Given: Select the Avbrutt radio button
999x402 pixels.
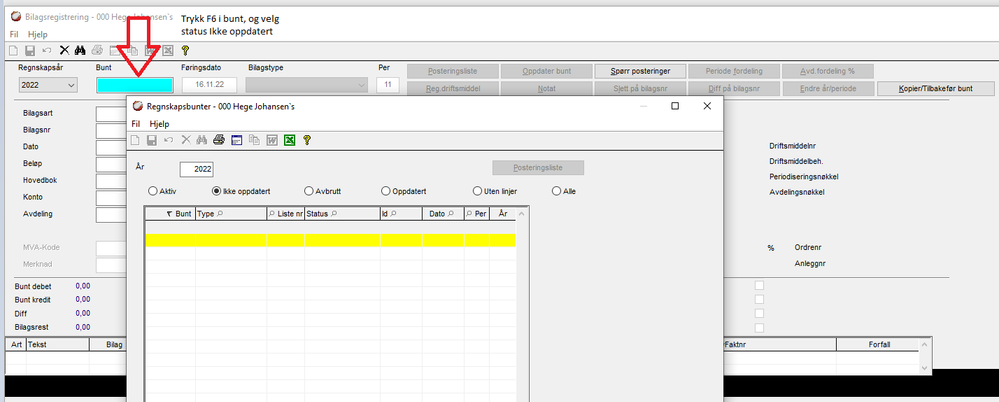Looking at the screenshot, I should pos(309,190).
